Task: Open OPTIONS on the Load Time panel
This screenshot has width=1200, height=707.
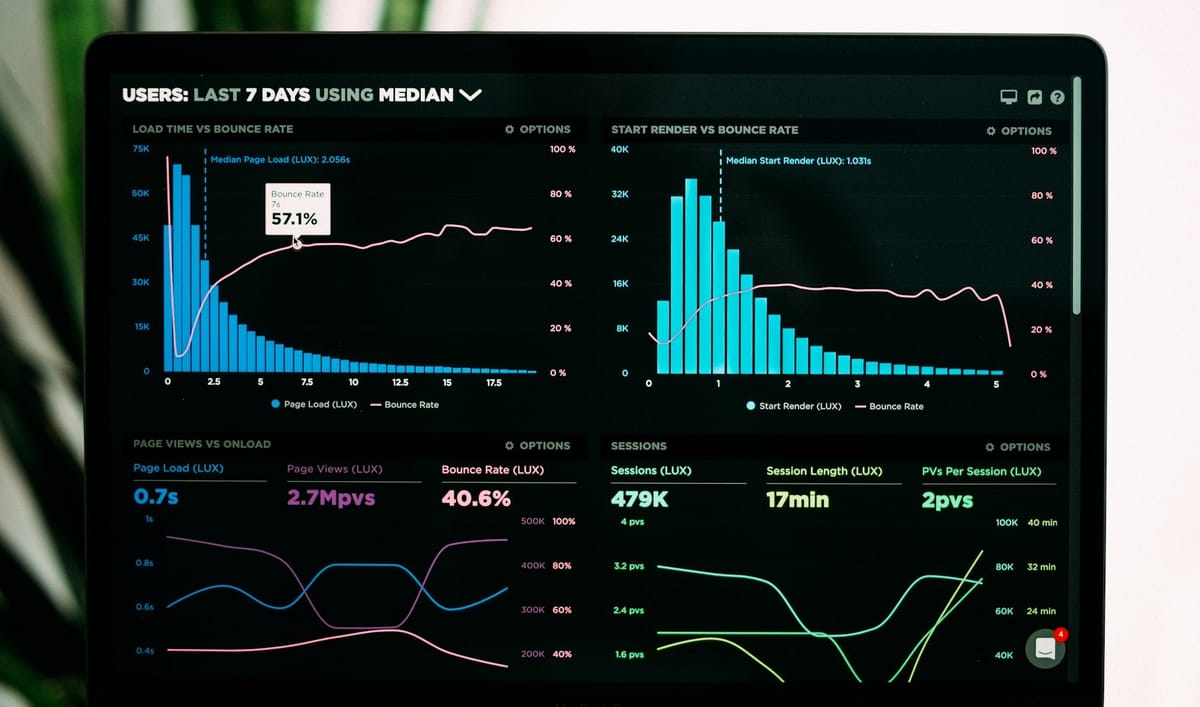Action: [x=539, y=129]
